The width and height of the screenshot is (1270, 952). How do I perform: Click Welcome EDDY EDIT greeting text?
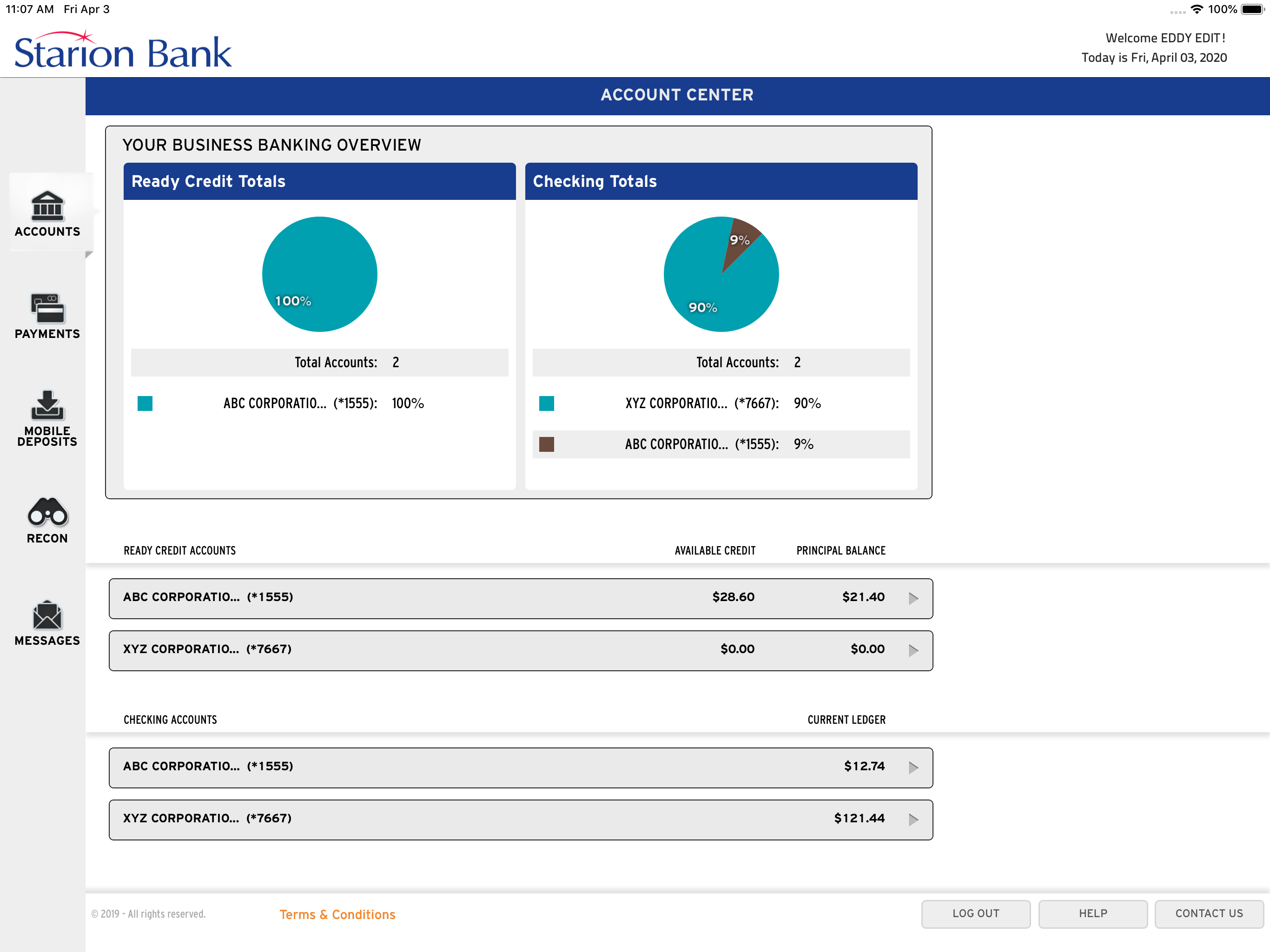click(1165, 38)
